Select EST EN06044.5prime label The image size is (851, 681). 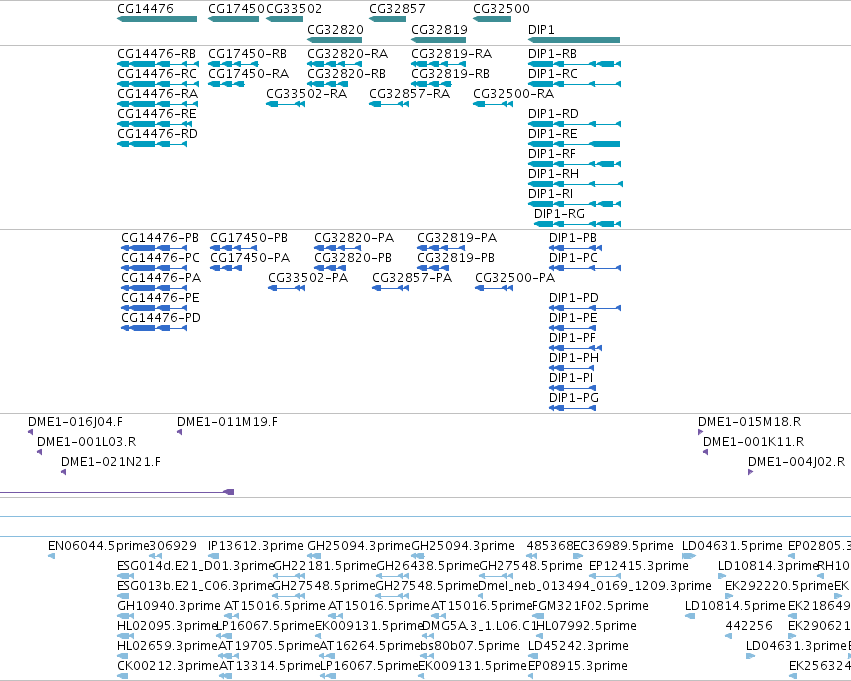coord(98,546)
